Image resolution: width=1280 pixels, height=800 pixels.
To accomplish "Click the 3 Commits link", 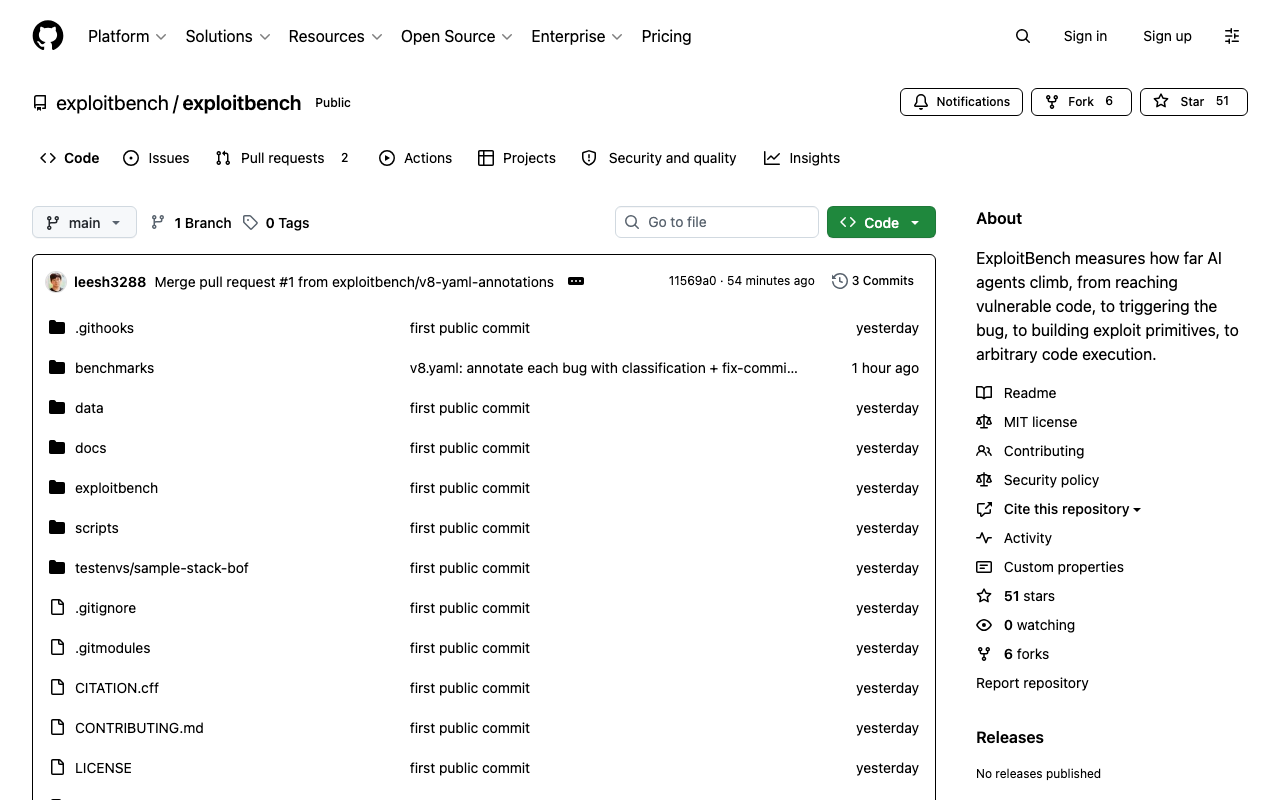I will click(873, 281).
